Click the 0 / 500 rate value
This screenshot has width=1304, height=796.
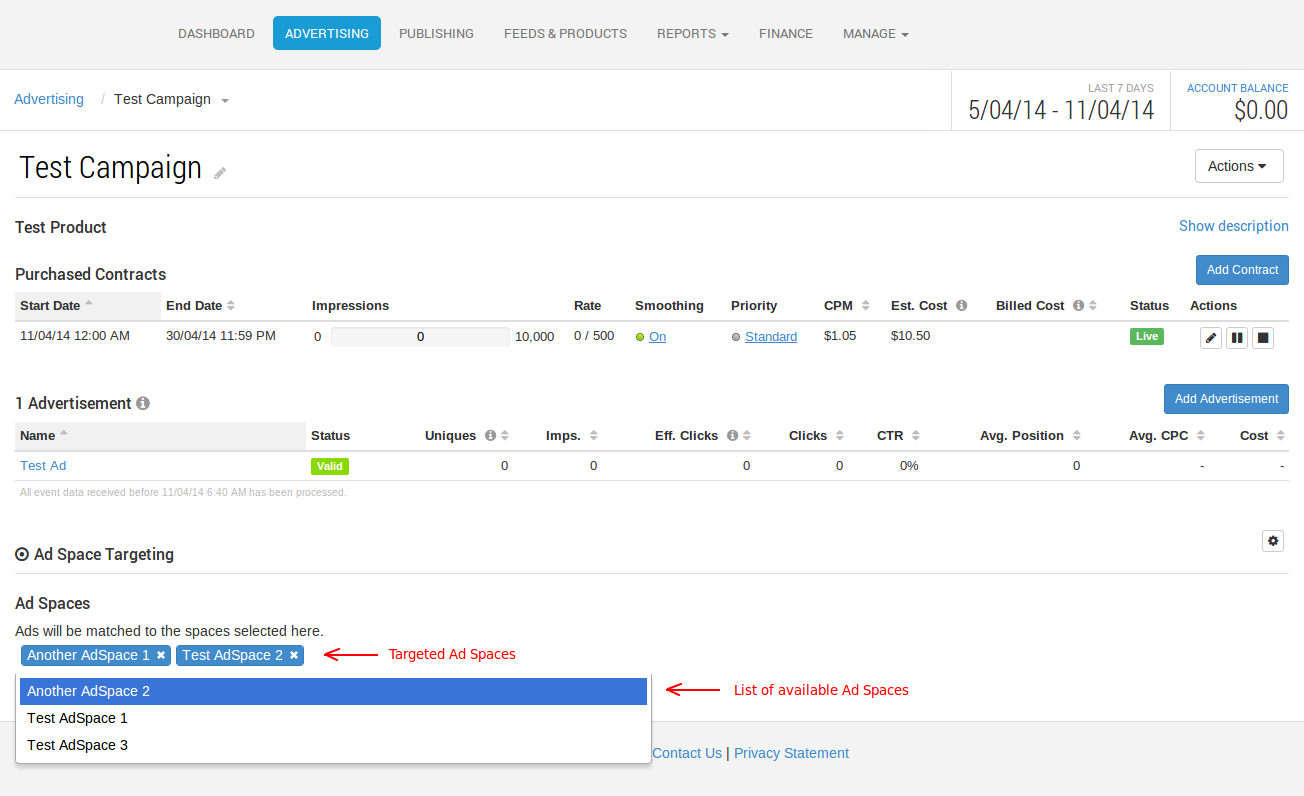tap(594, 336)
